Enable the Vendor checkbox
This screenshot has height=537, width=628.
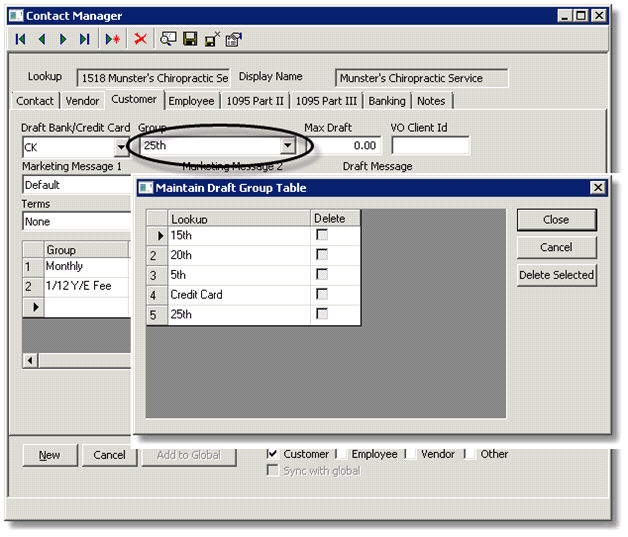tap(410, 454)
